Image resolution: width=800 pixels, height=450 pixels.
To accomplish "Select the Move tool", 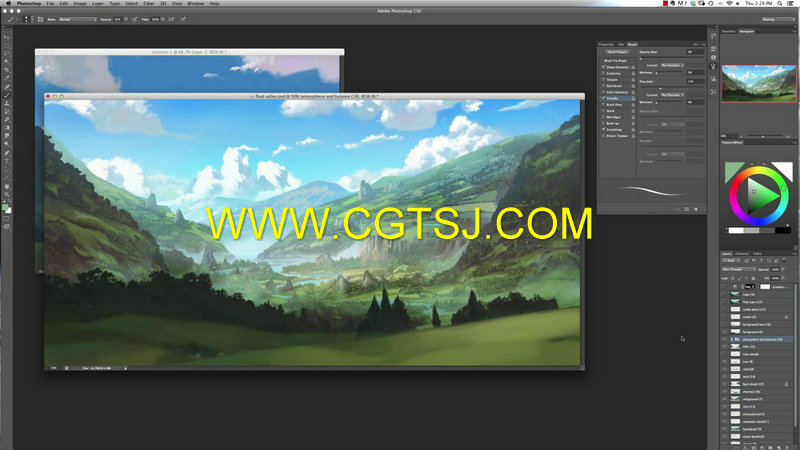I will pos(7,37).
